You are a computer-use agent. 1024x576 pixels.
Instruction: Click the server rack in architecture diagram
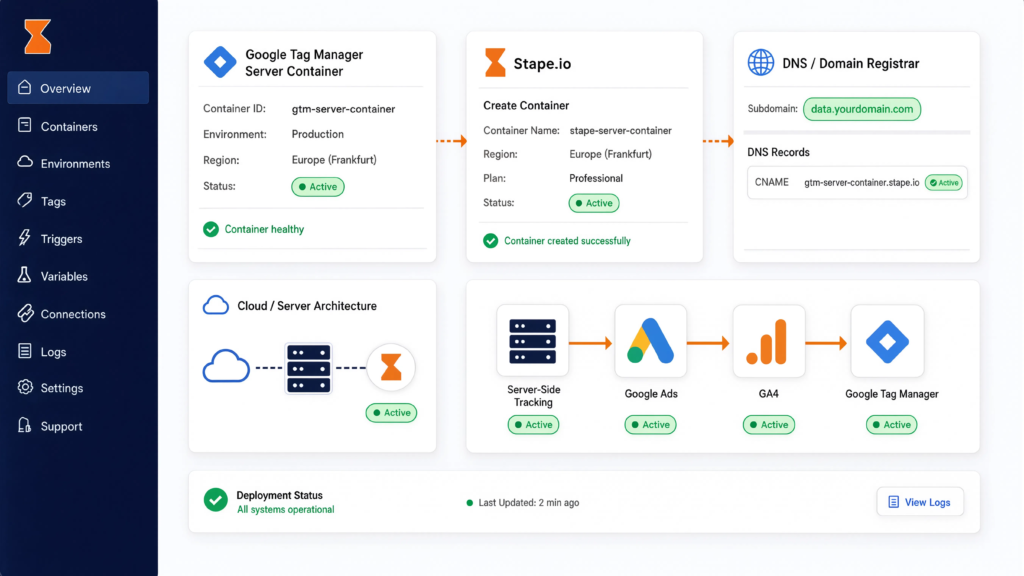pos(309,368)
